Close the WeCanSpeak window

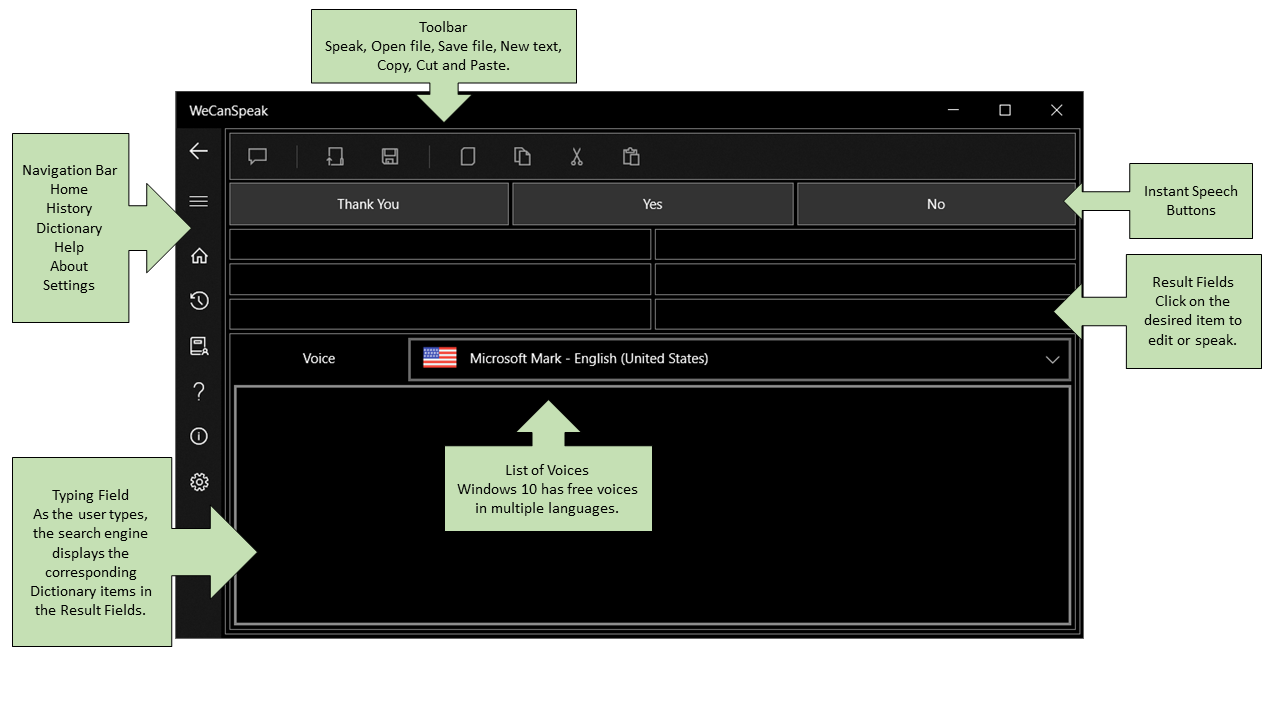click(x=1057, y=110)
